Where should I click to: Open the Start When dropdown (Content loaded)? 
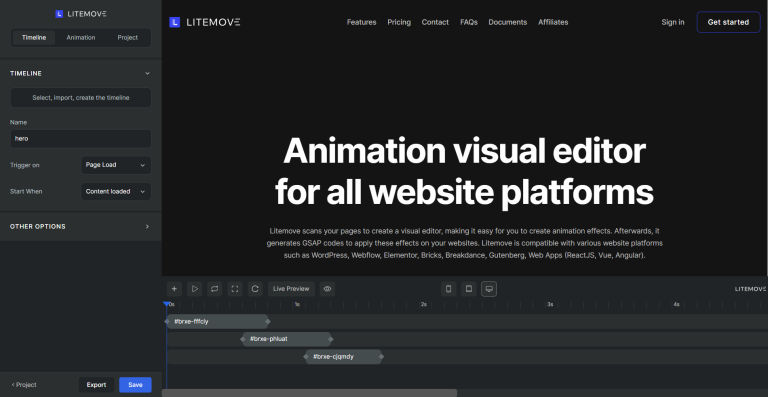coord(116,191)
